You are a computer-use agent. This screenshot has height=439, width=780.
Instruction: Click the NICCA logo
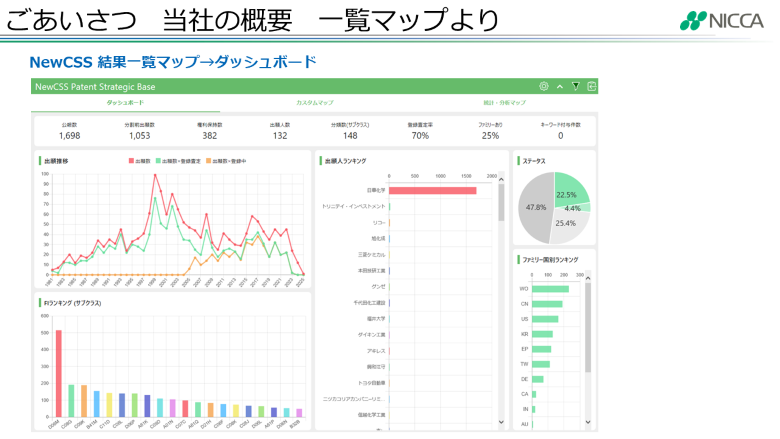pos(722,21)
